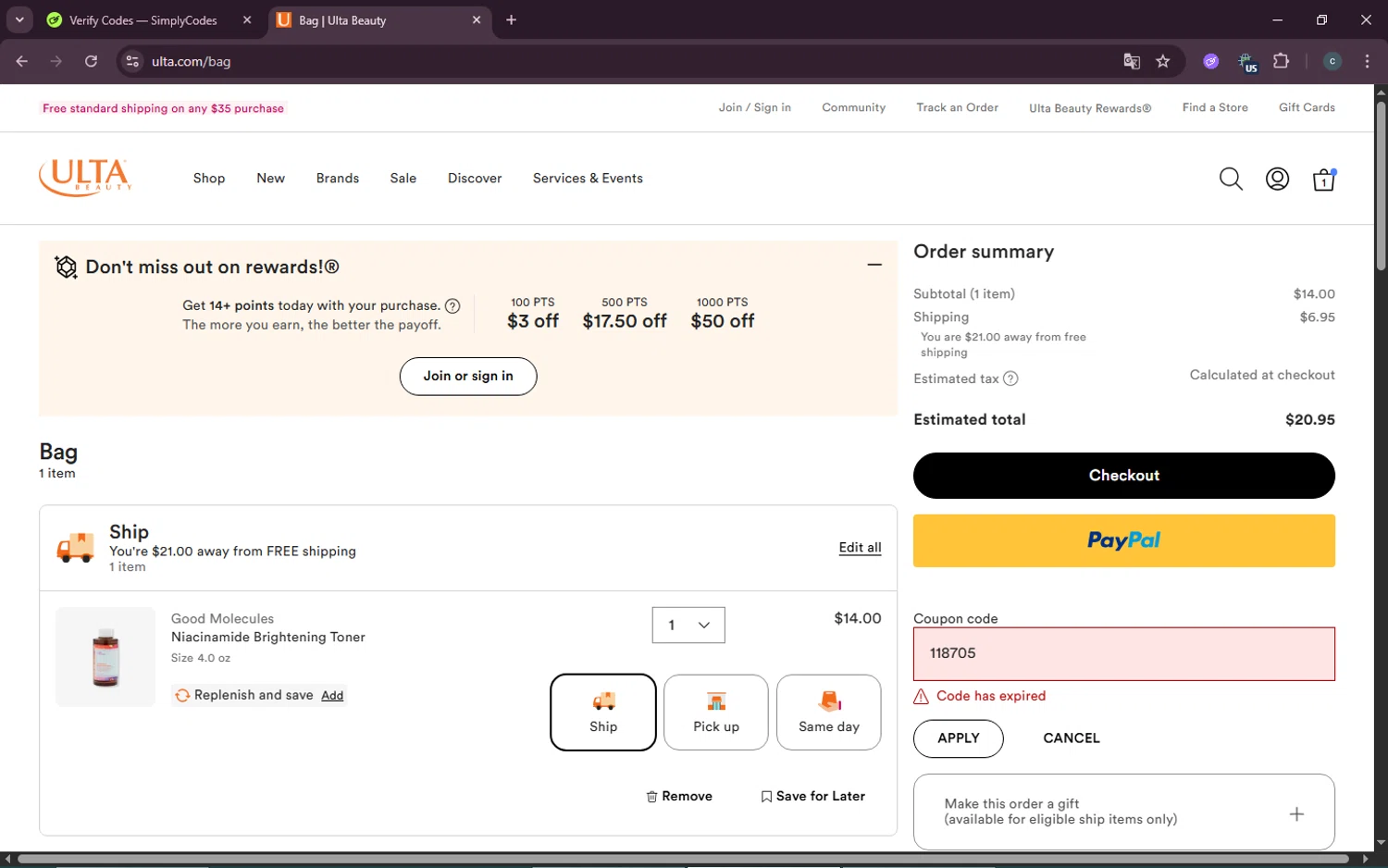Open the Discover menu
1388x868 pixels.
click(475, 179)
